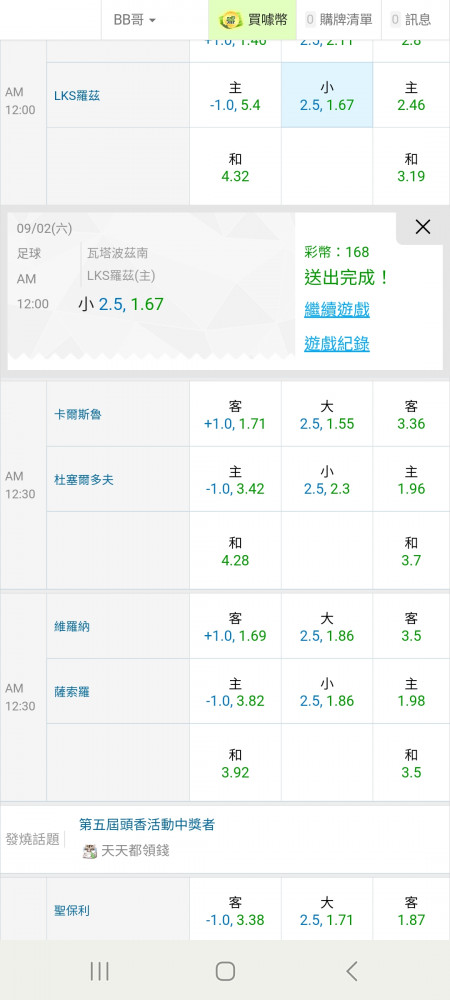Select 杜塞爾多夫 match 和 3.7 draw odds
Viewport: 450px width, 1000px height.
click(411, 551)
